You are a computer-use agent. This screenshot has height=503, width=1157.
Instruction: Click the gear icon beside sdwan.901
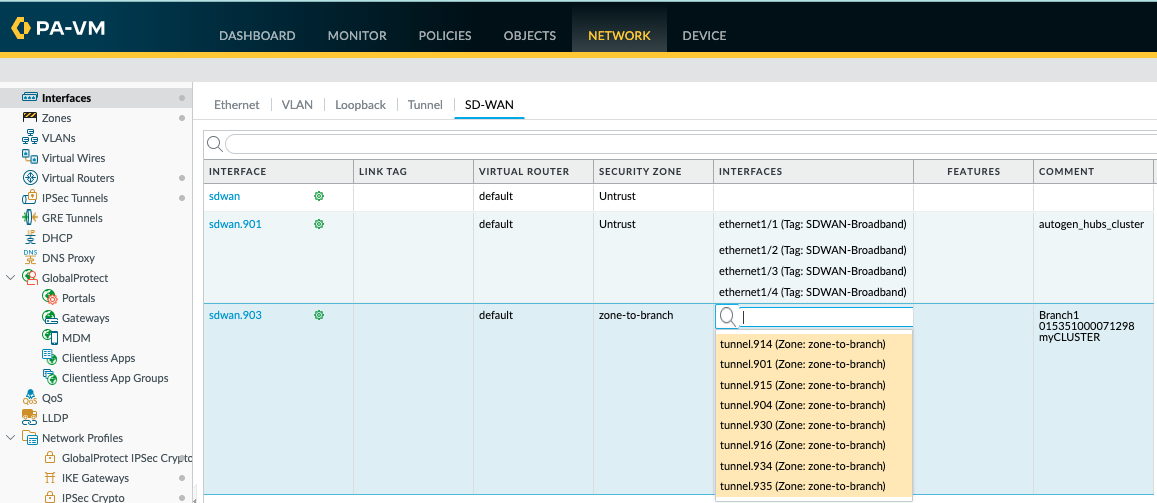click(319, 224)
